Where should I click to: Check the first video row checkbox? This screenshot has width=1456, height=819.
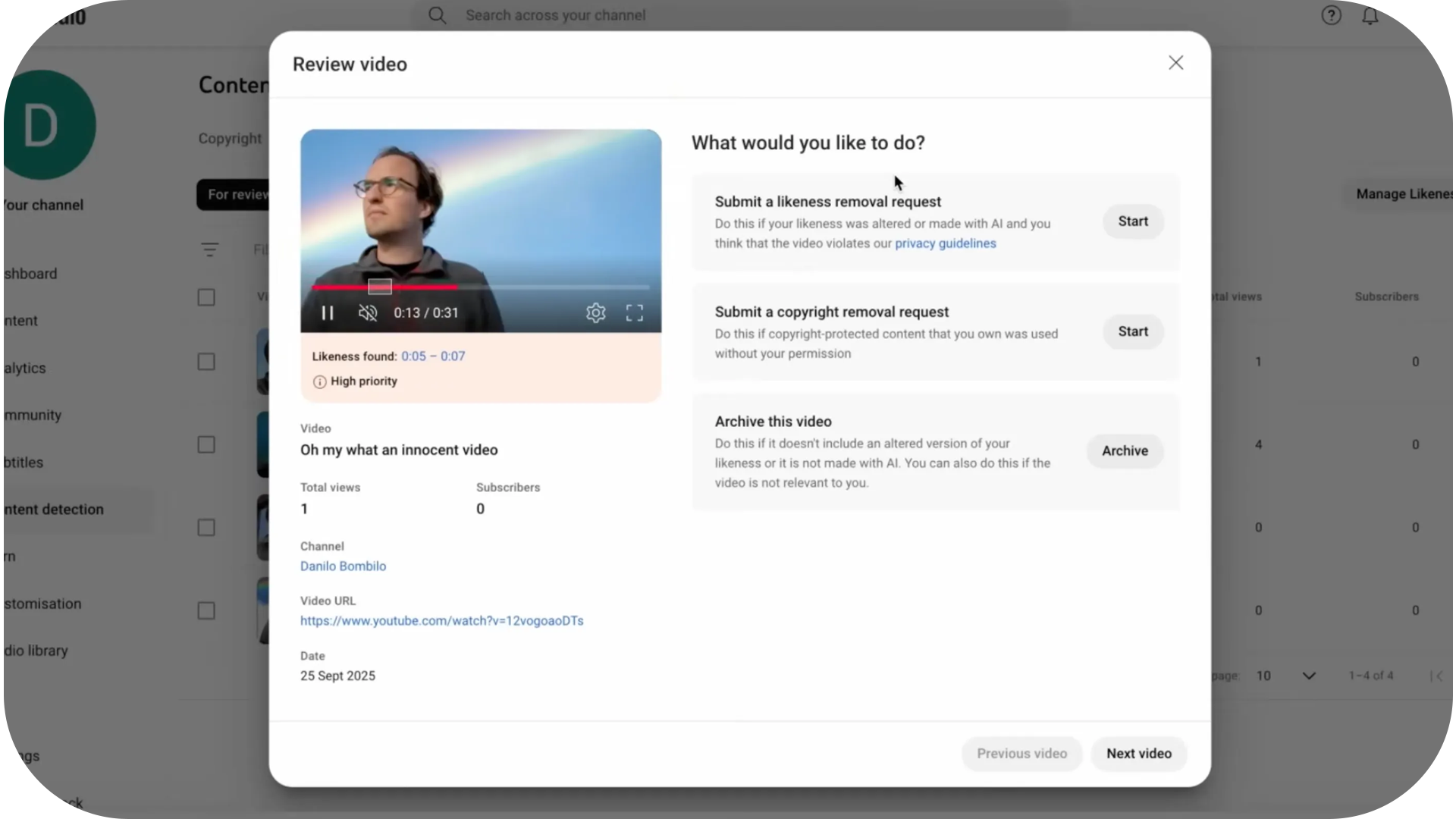coord(206,362)
